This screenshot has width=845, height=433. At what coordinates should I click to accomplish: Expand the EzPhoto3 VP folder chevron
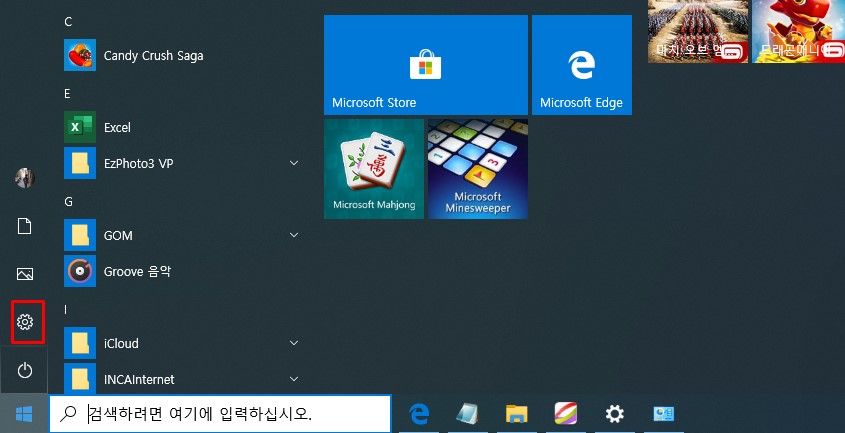coord(294,163)
